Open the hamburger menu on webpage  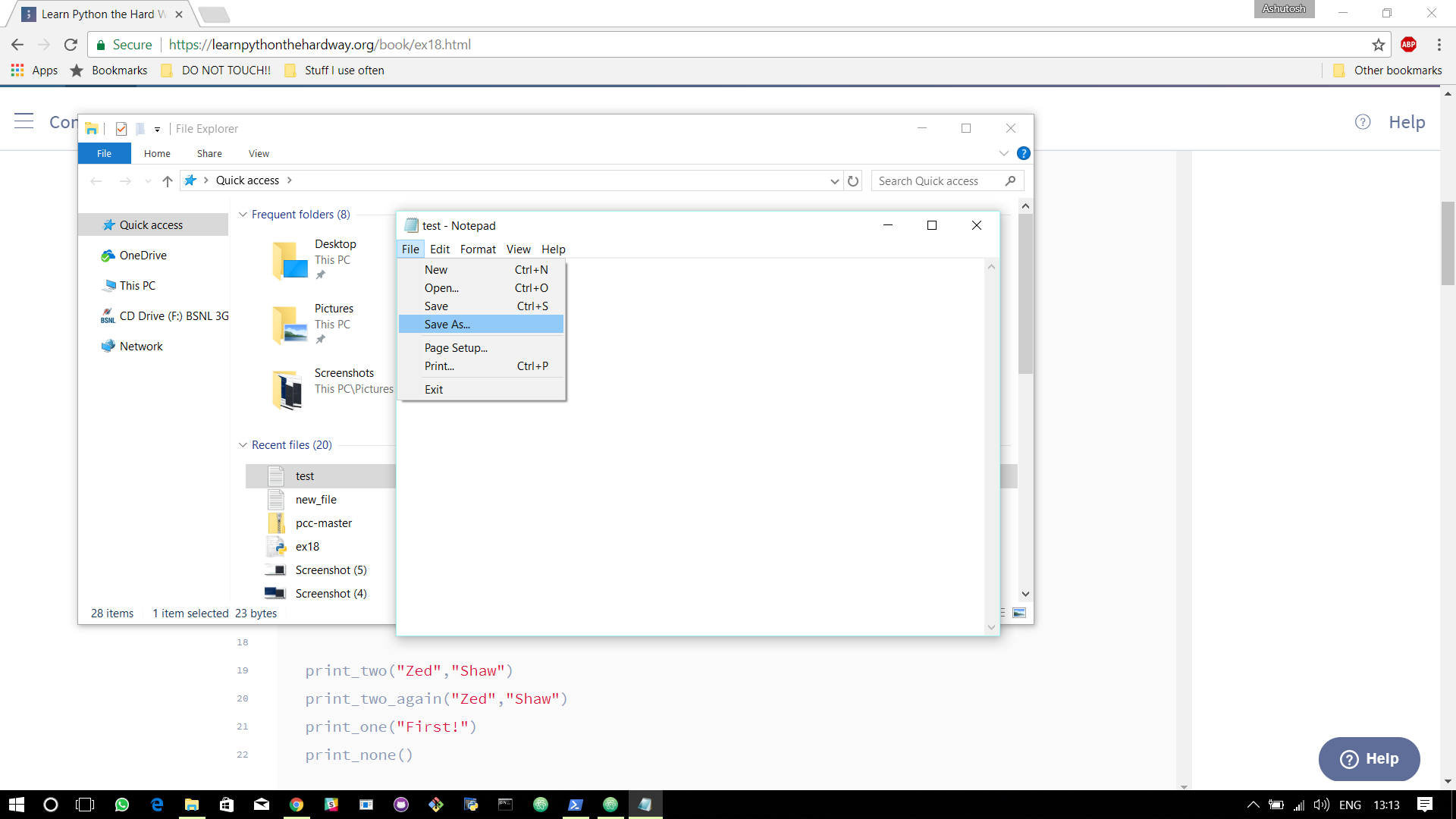coord(24,121)
